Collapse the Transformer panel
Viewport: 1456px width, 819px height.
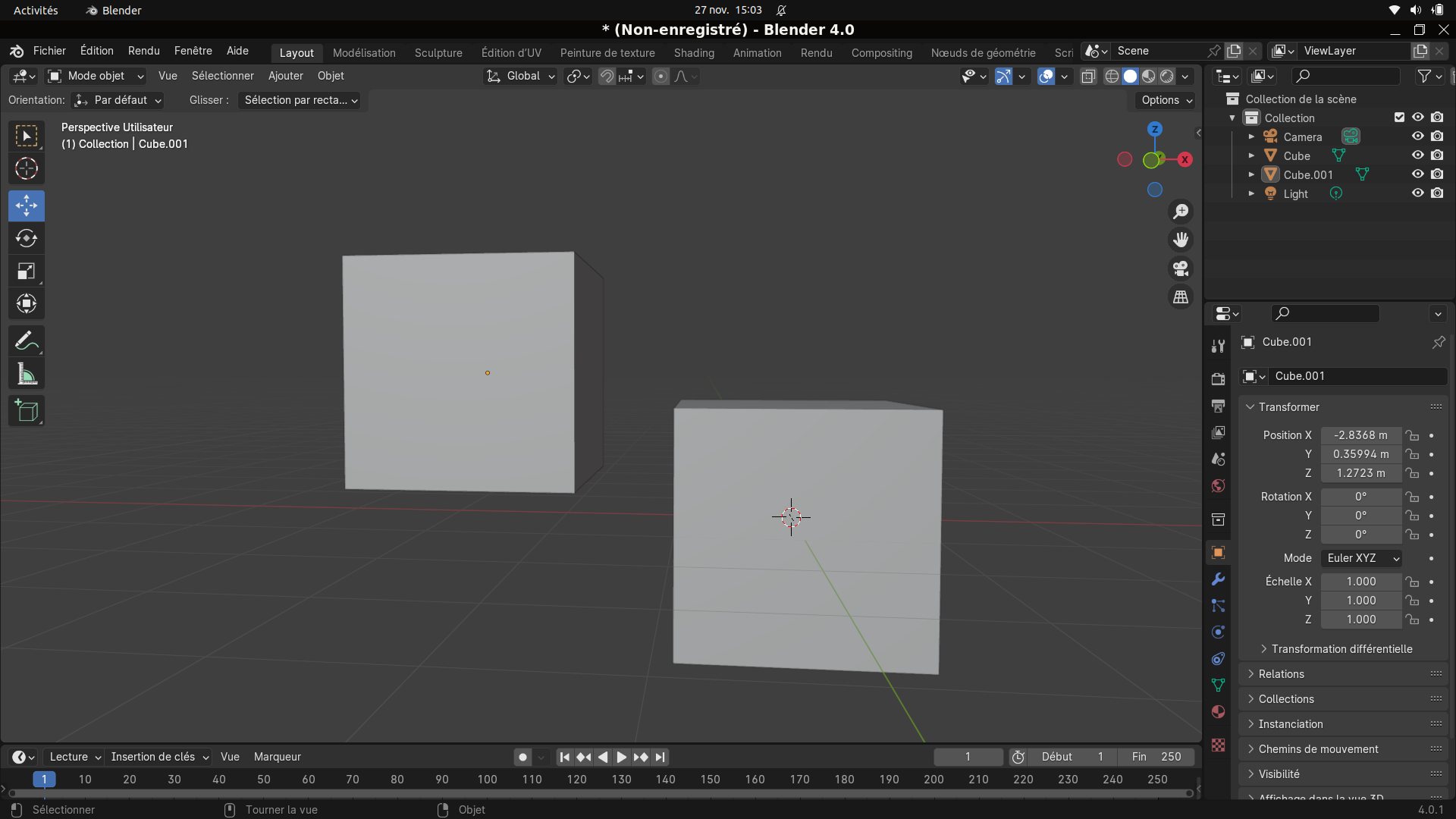(1343, 407)
